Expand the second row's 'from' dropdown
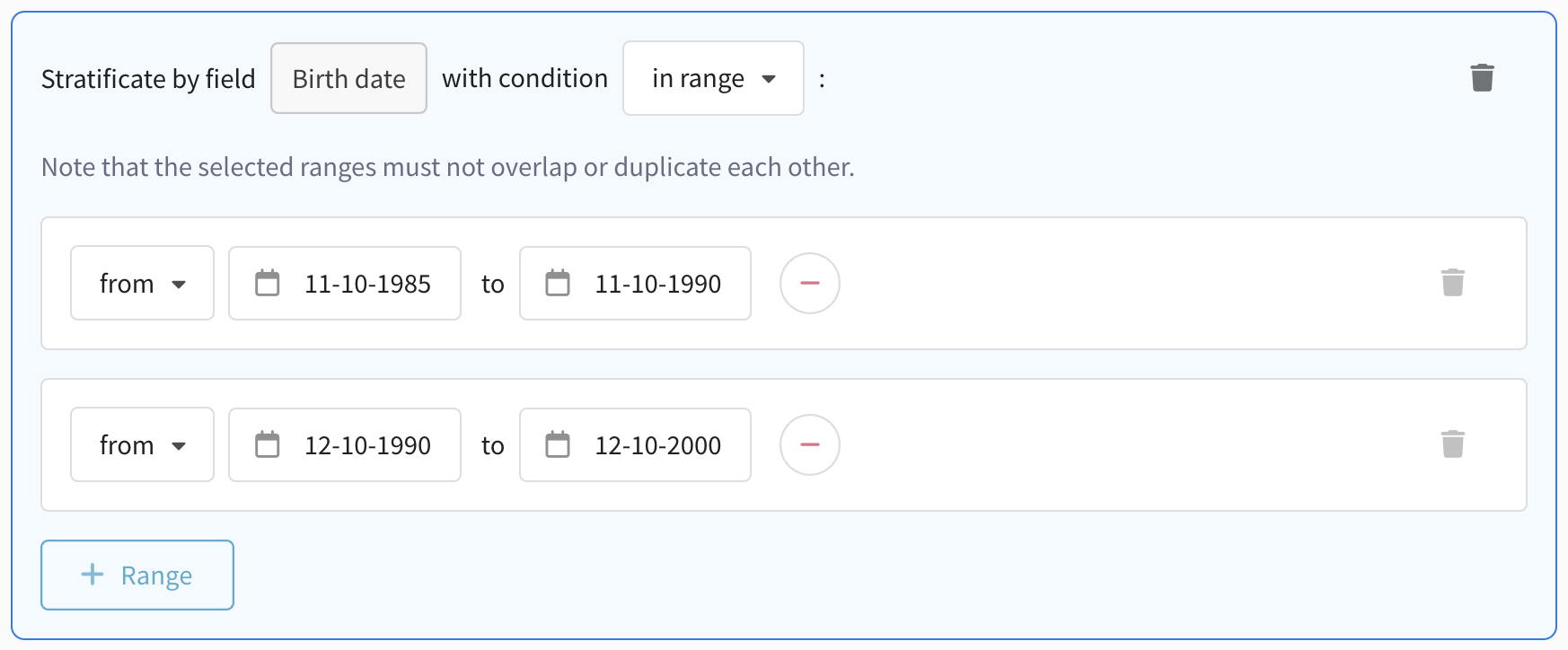This screenshot has height=650, width=1568. 142,444
